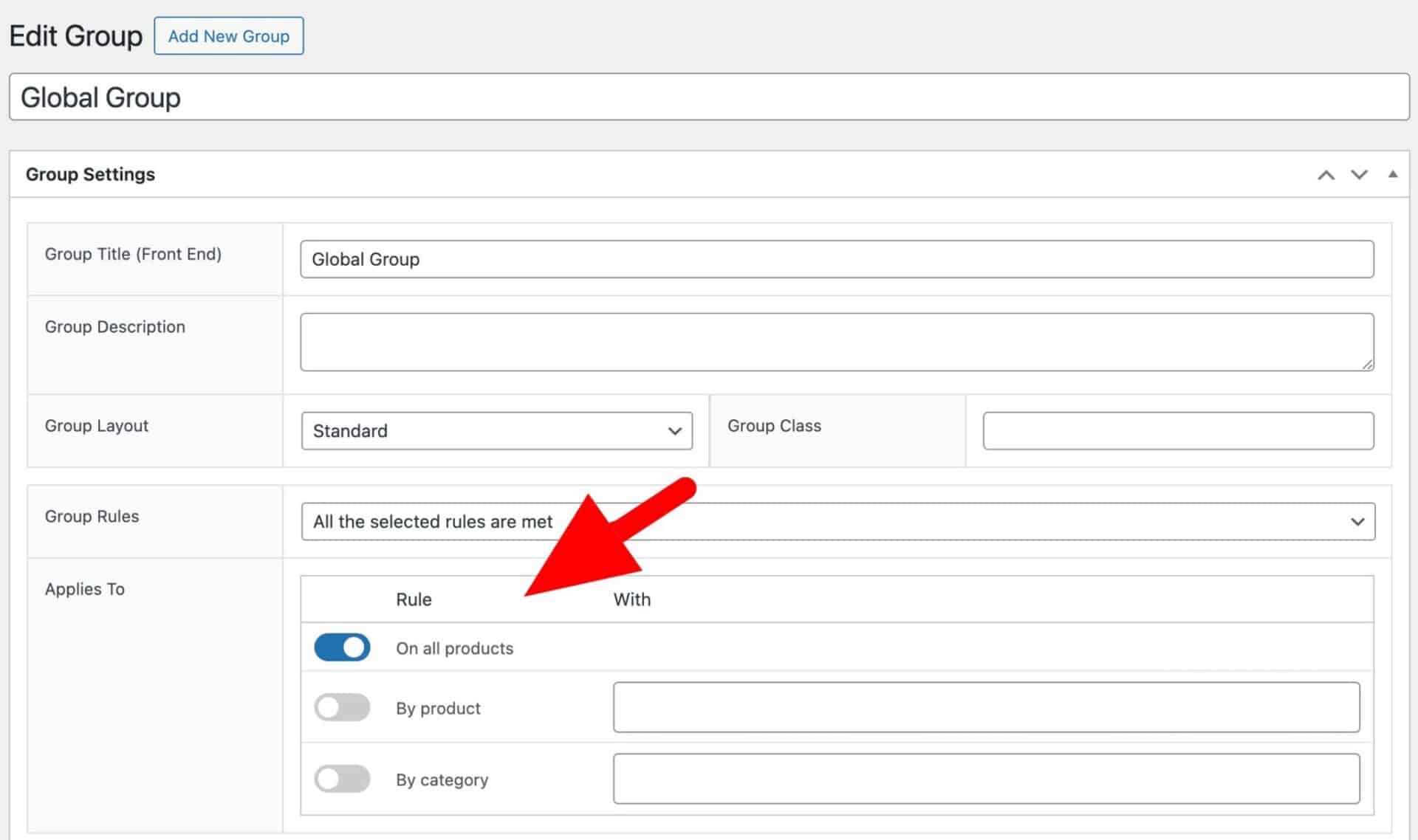Image resolution: width=1418 pixels, height=840 pixels.
Task: Click the Group Class text field
Action: tap(1177, 430)
